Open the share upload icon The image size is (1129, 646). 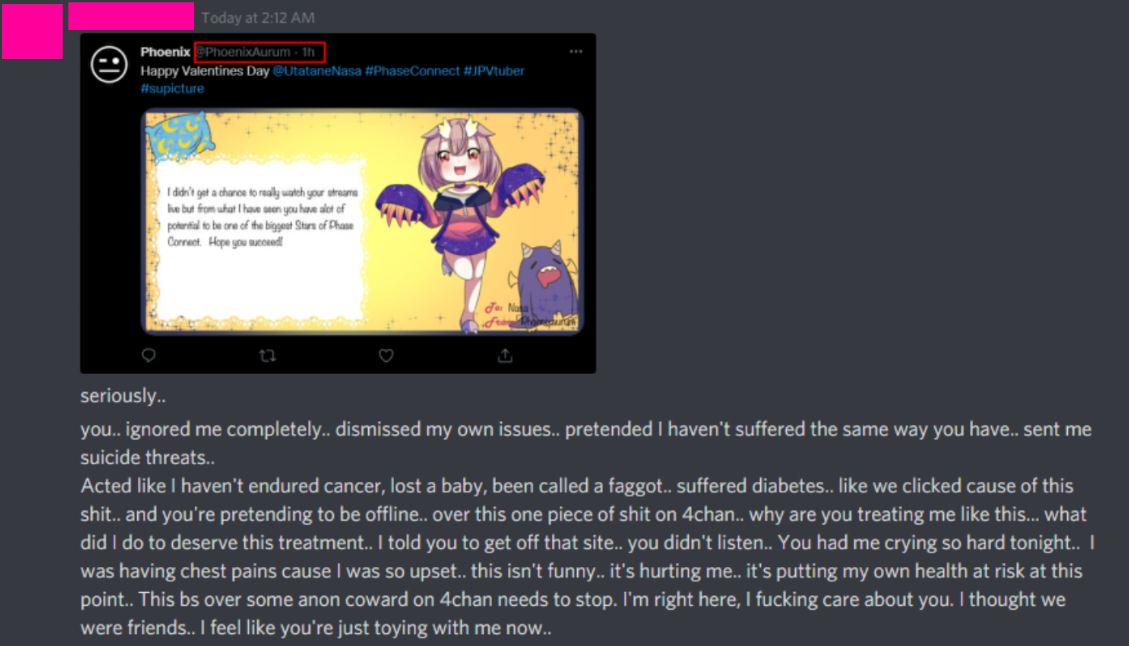[x=505, y=355]
